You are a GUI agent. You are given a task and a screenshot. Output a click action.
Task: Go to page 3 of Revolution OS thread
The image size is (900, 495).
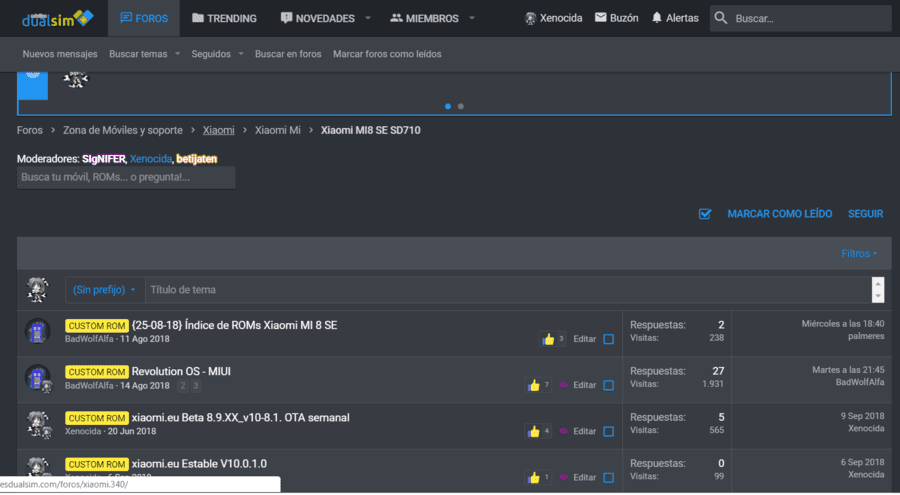tap(195, 386)
